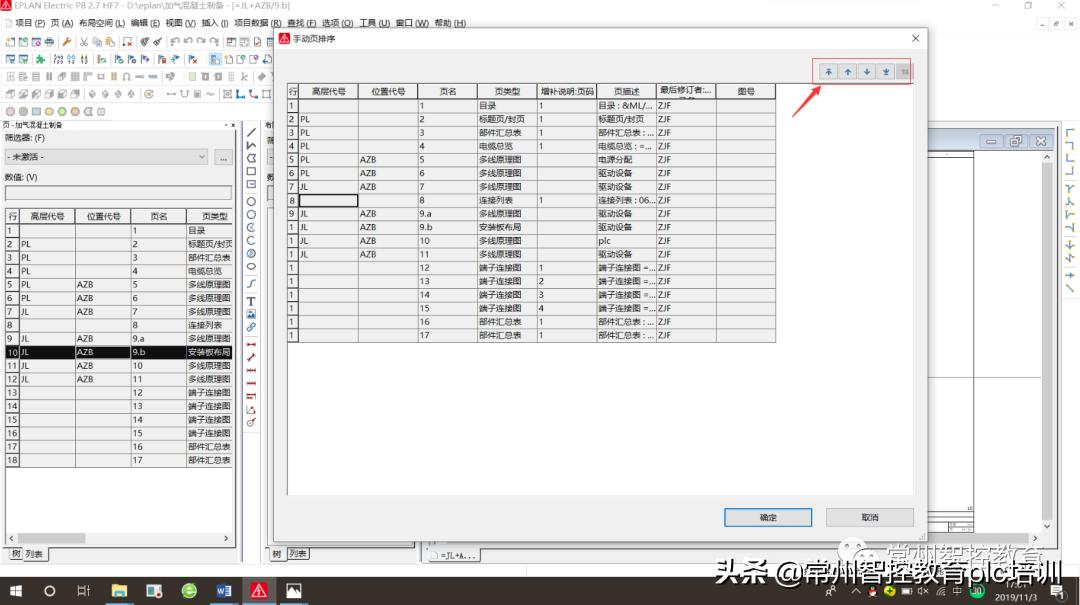Select page 9.b row in dialog table
The width and height of the screenshot is (1080, 605).
[x=531, y=227]
